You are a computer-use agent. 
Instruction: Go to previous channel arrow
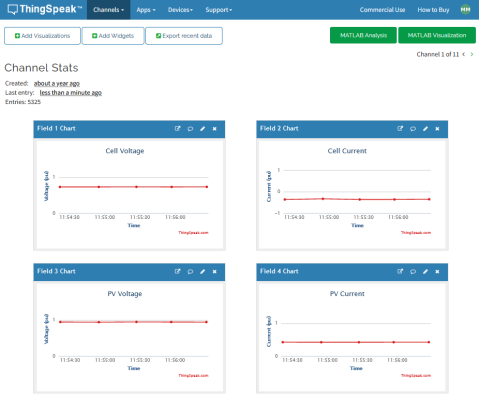pyautogui.click(x=464, y=54)
